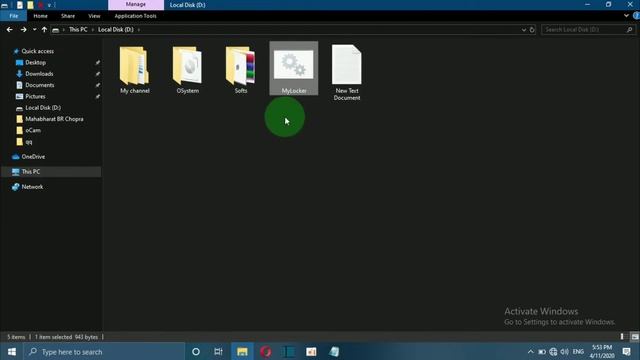Viewport: 640px width, 360px height.
Task: Select This PC in navigation pane
Action: (31, 172)
